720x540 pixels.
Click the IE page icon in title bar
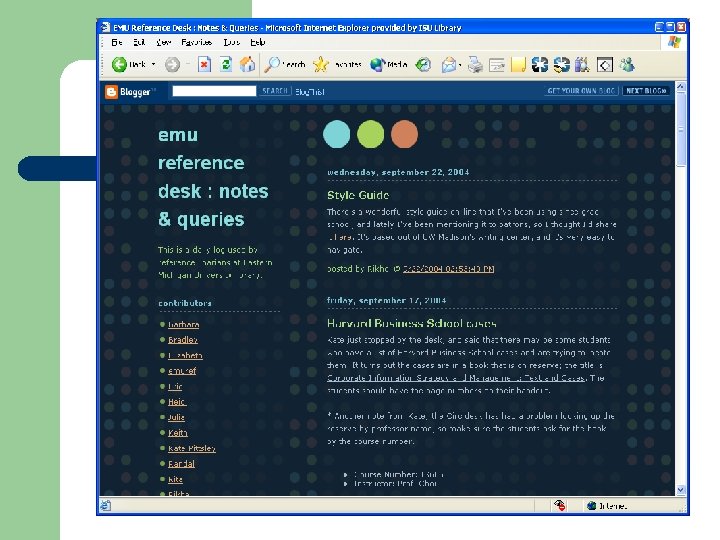(x=106, y=27)
